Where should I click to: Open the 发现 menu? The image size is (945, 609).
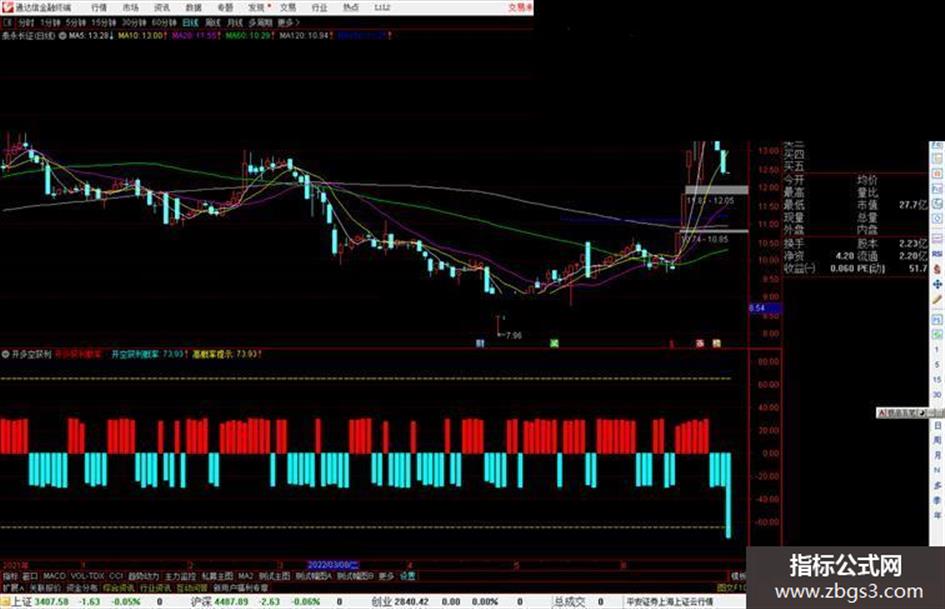(257, 7)
